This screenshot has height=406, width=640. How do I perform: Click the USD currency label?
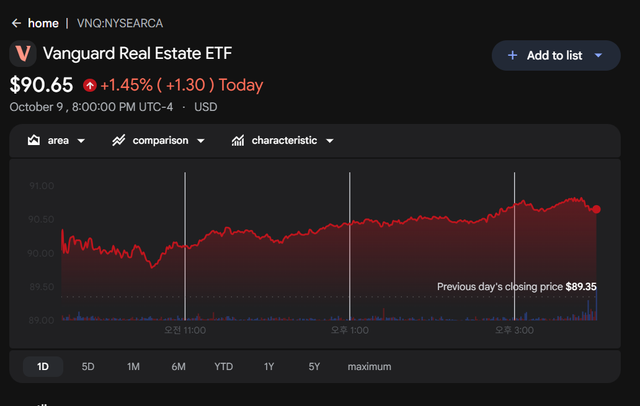pyautogui.click(x=205, y=107)
